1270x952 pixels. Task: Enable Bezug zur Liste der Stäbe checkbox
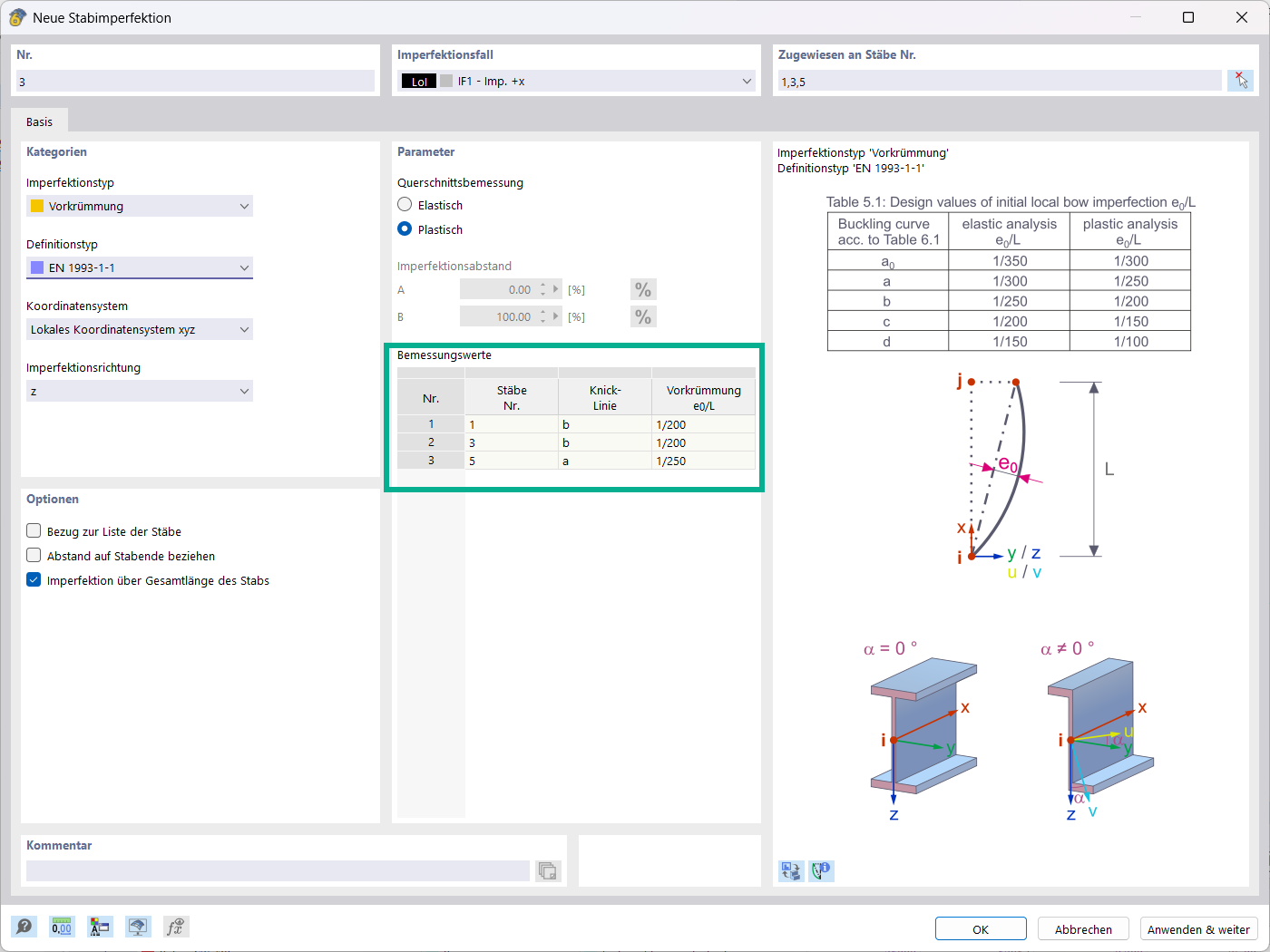tap(34, 531)
